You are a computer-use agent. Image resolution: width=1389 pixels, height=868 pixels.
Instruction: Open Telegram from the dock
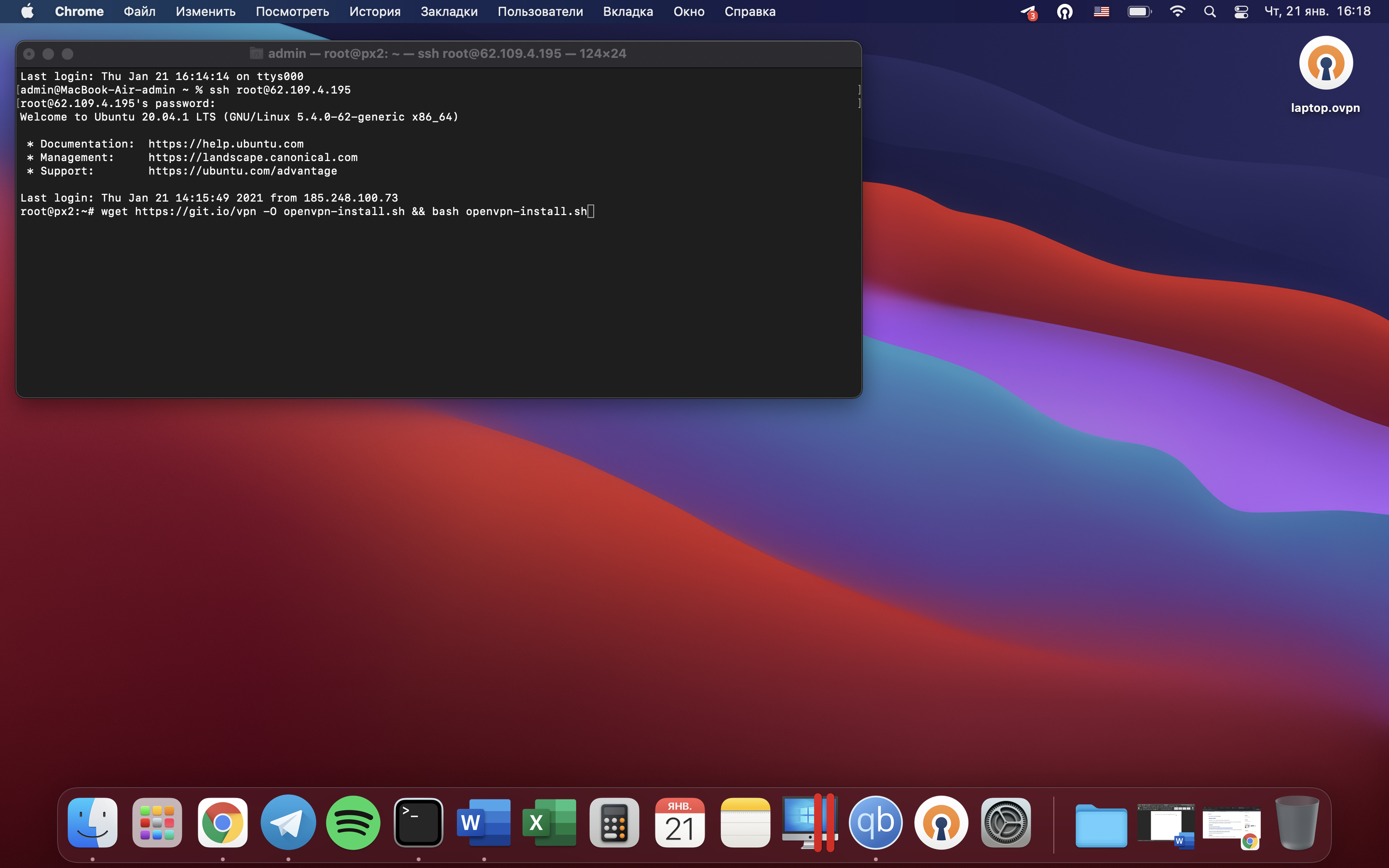click(288, 823)
